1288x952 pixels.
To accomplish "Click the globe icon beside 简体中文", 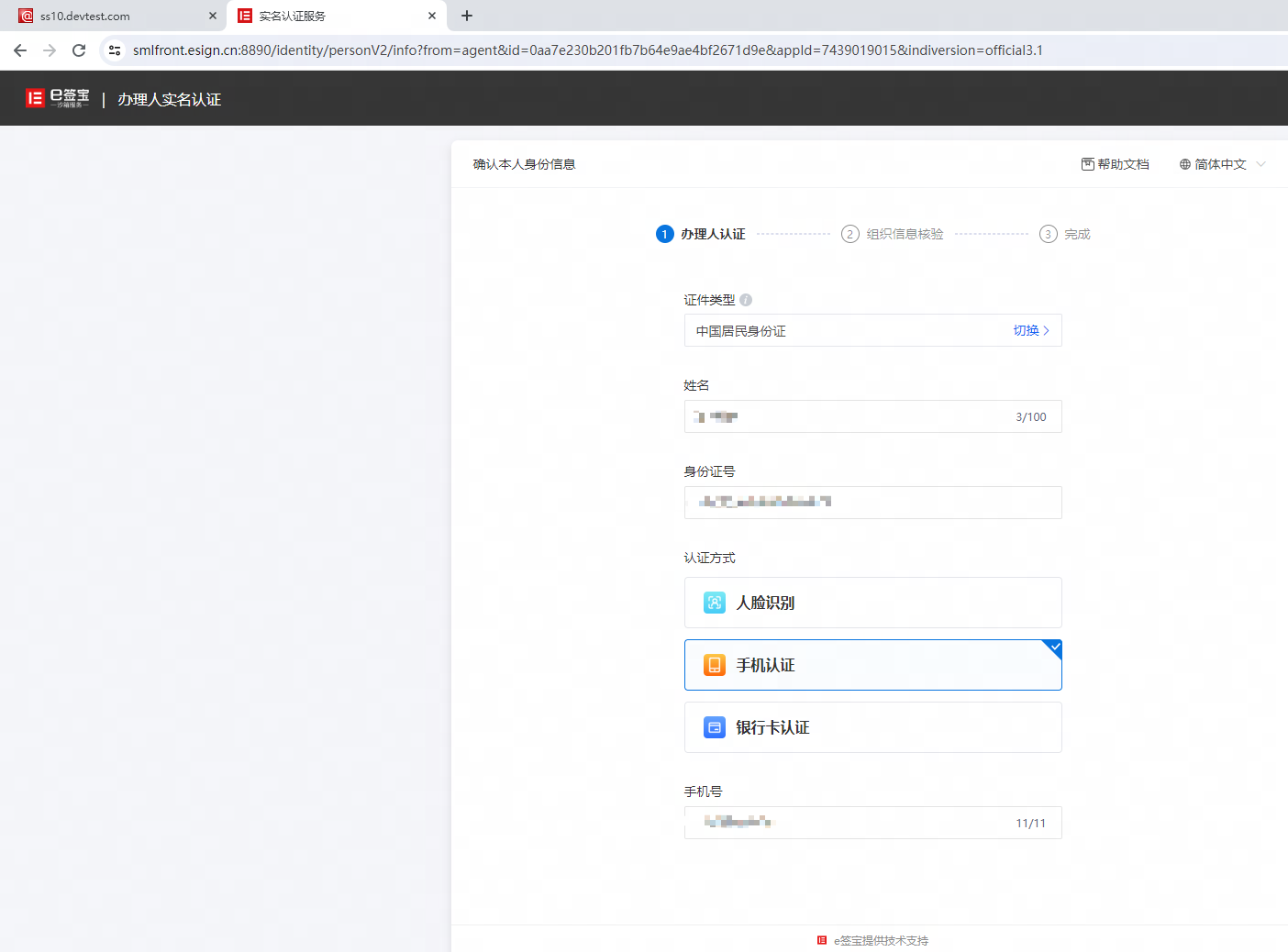I will coord(1185,164).
